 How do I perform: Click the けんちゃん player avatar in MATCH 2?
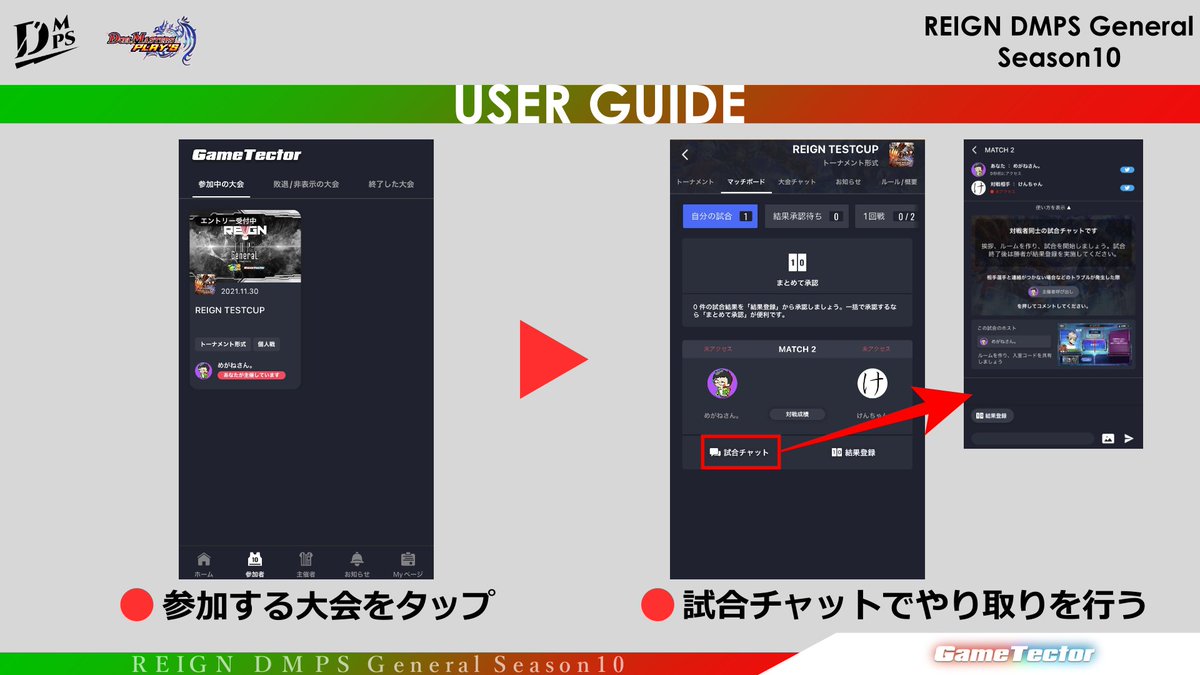(873, 382)
